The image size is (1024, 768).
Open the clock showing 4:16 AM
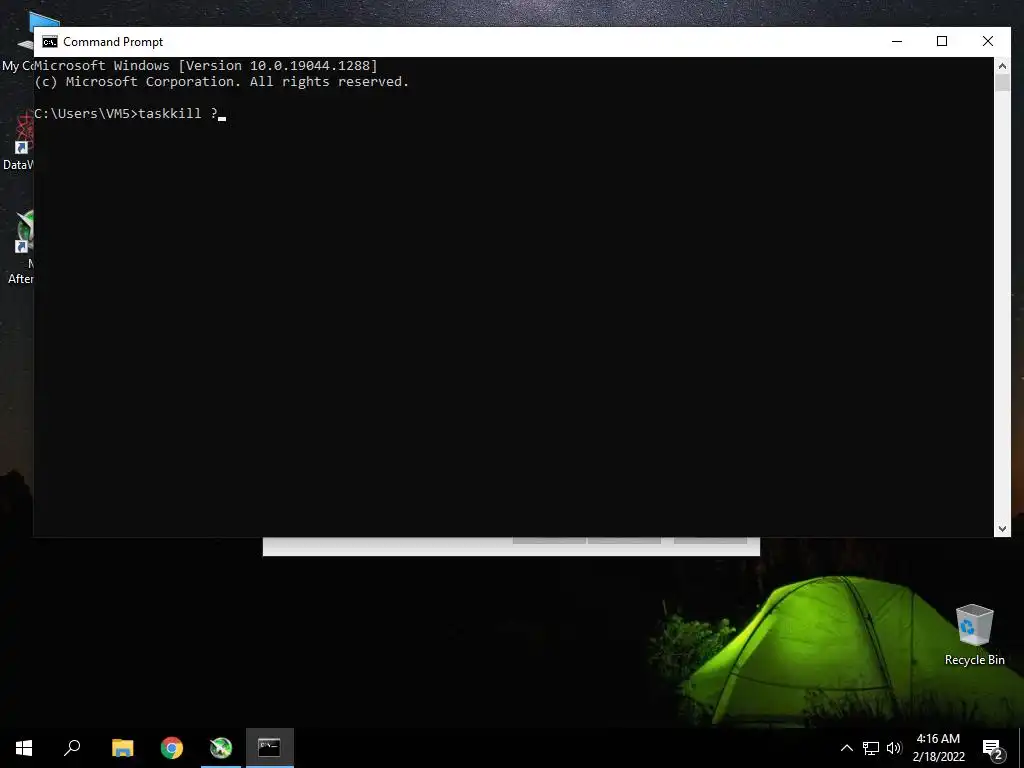coord(938,748)
